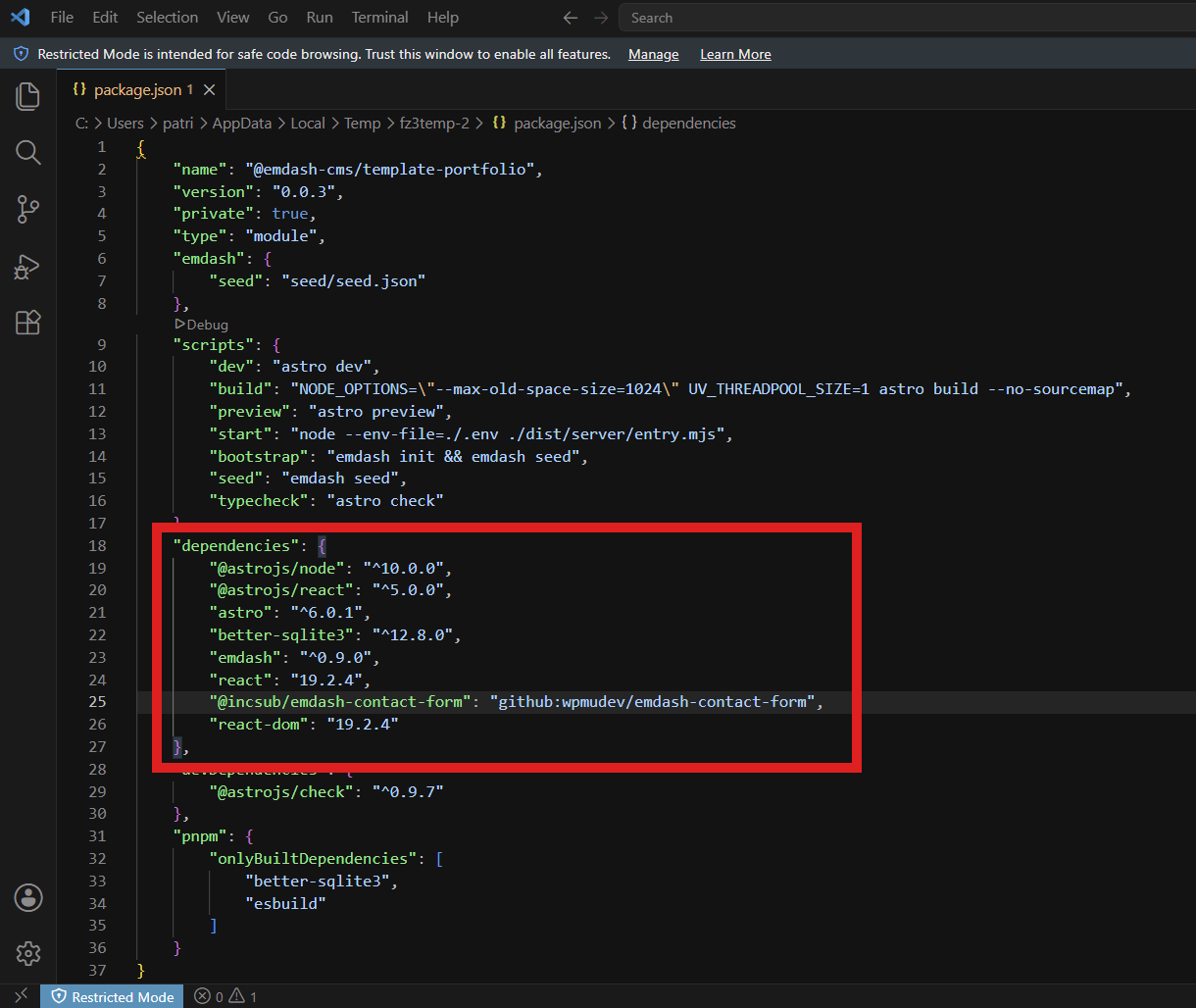Click the remote window status bar icon
Screen dimensions: 1196x1008
(x=21, y=996)
